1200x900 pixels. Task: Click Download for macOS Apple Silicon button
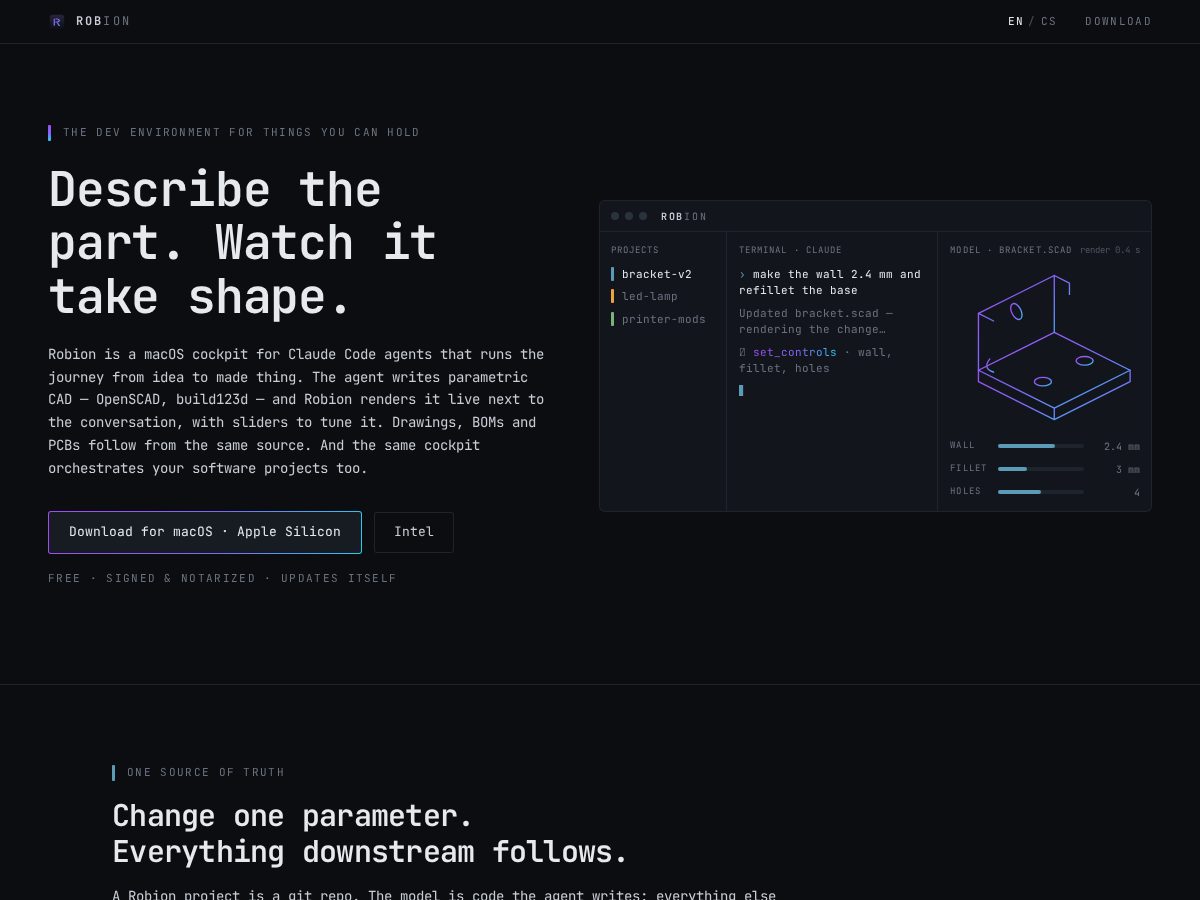tap(205, 532)
